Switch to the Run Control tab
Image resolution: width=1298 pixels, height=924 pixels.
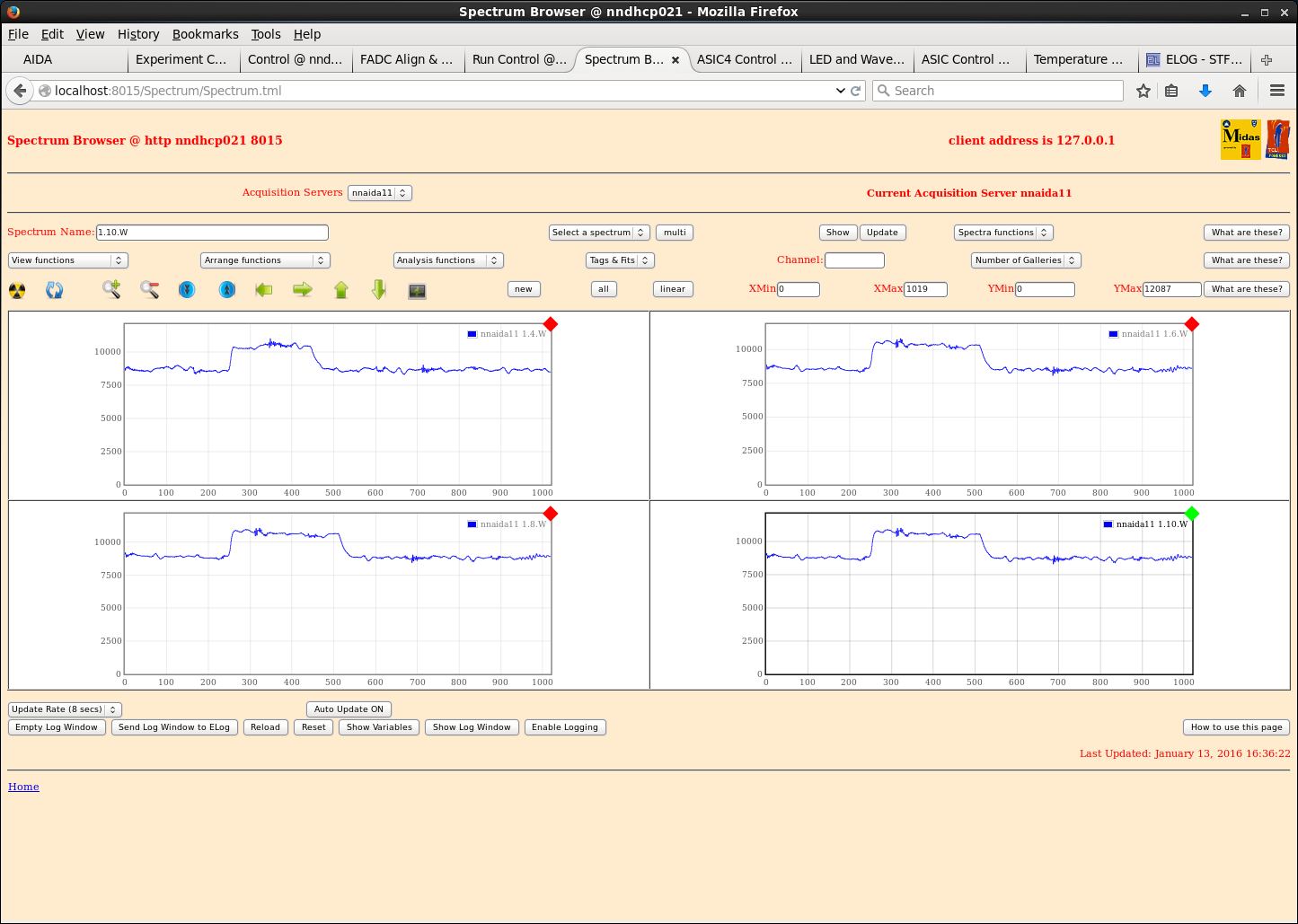pyautogui.click(x=518, y=59)
